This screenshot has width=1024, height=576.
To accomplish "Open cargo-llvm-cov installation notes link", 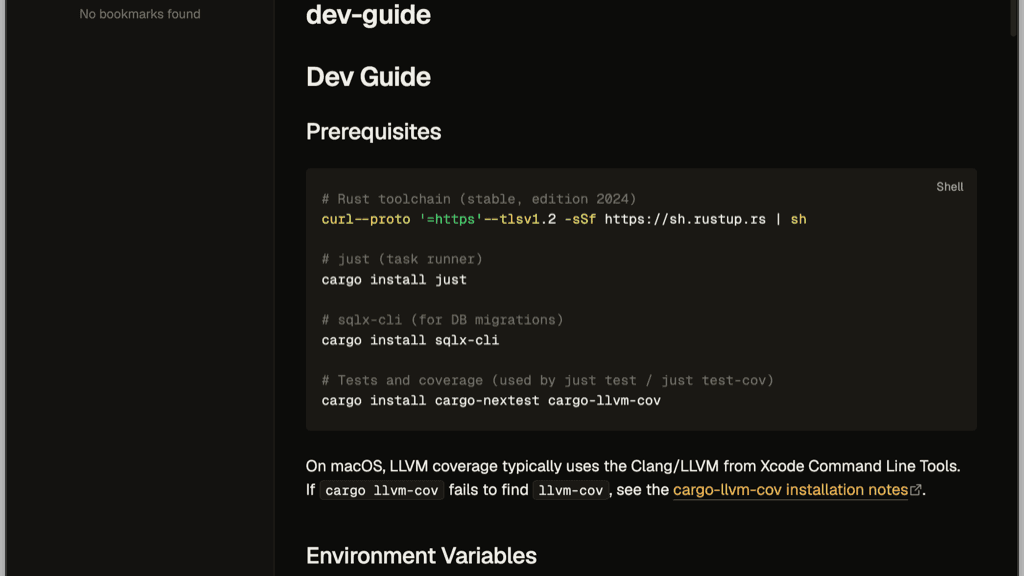I will click(790, 490).
